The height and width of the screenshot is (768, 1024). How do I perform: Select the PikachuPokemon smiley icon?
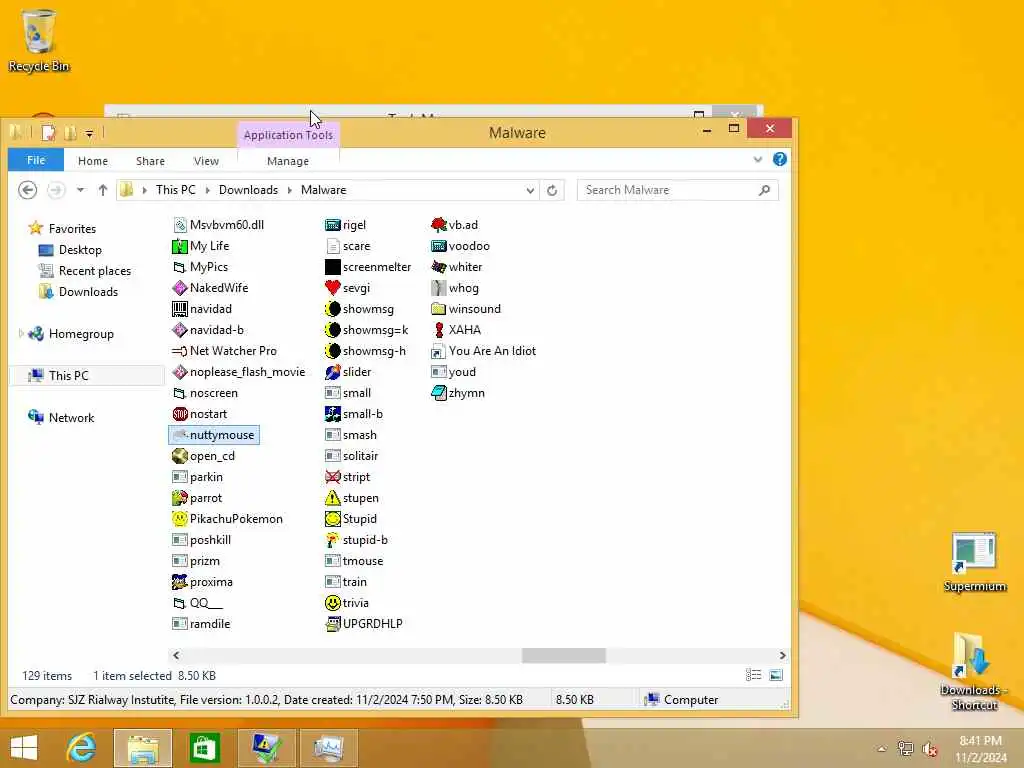180,519
